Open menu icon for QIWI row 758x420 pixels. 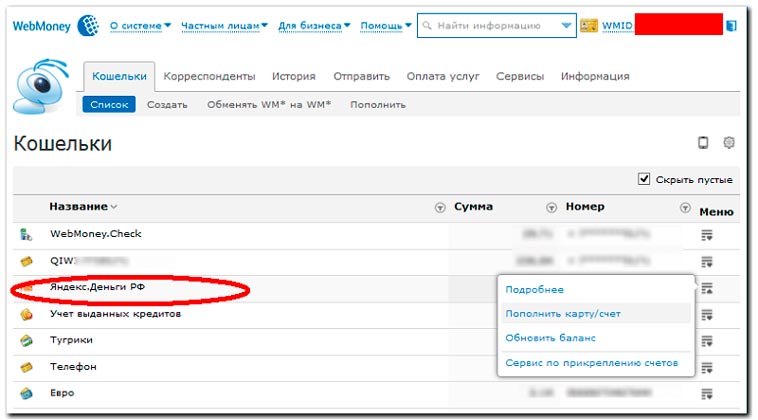click(x=707, y=262)
